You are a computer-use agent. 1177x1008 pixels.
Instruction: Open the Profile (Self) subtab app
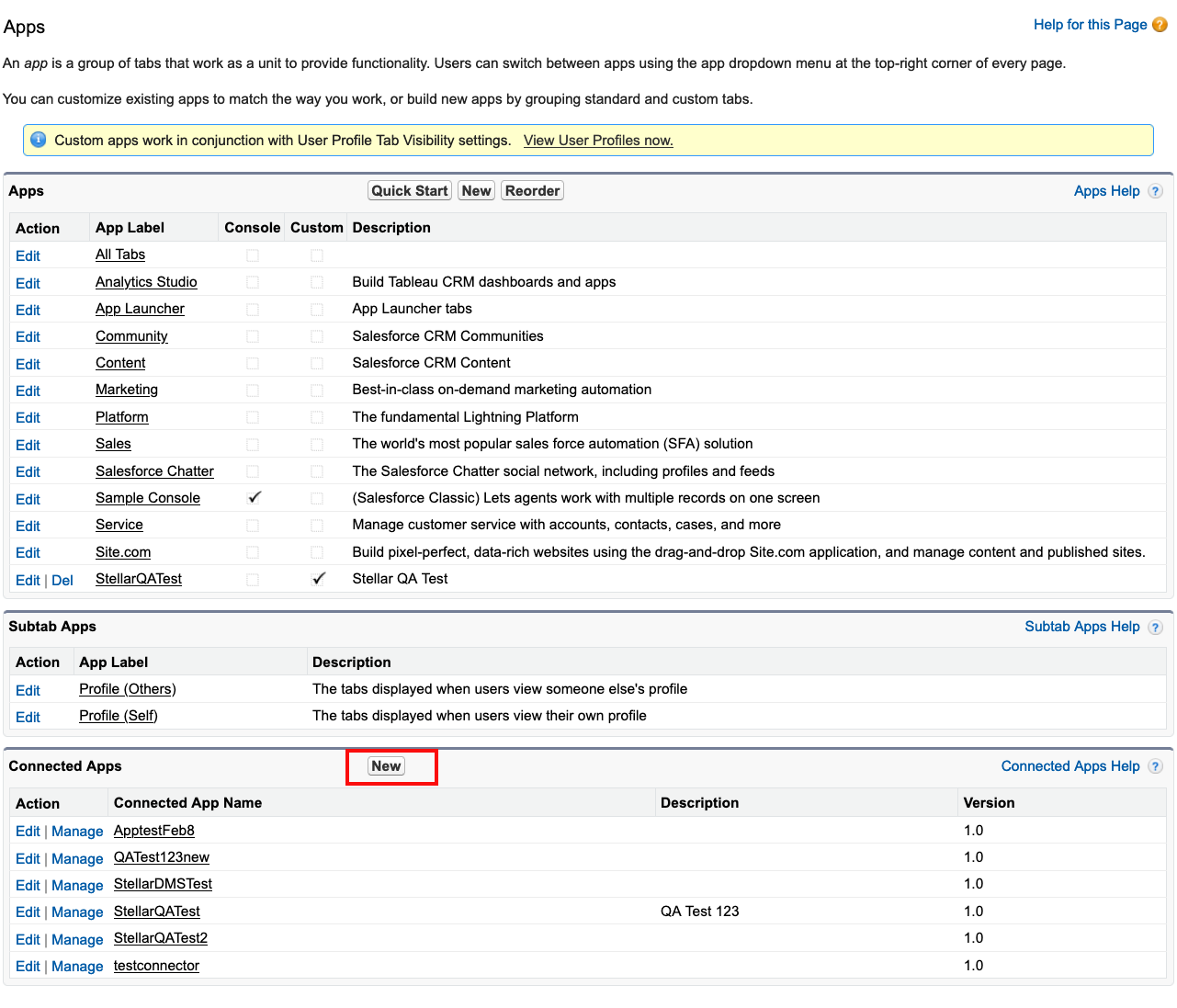click(118, 716)
